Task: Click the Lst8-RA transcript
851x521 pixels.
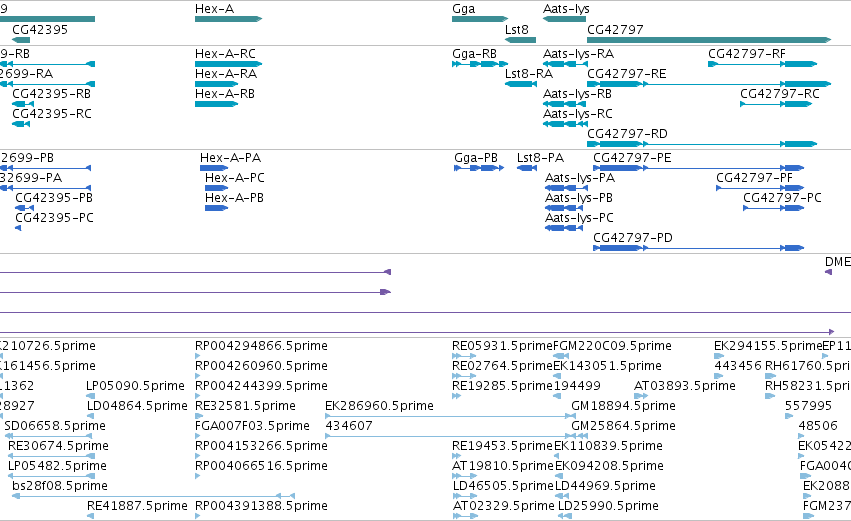Action: 520,84
